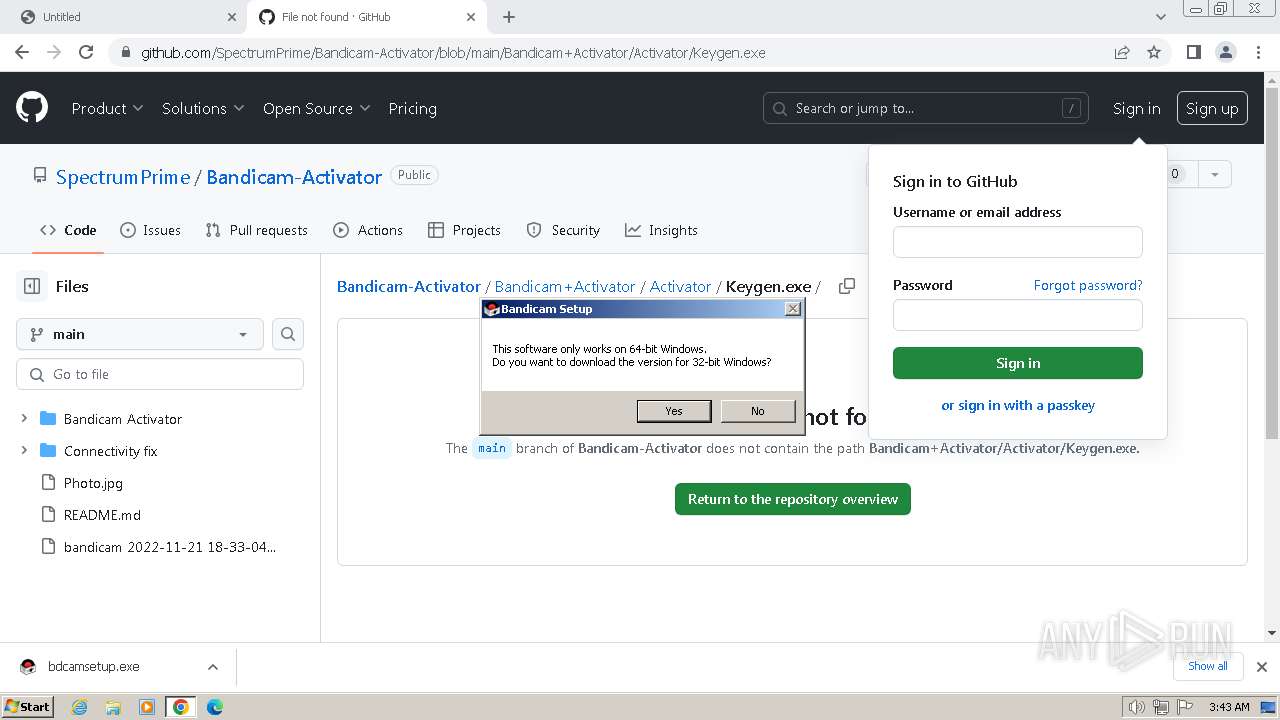Open the tab search chevron in Chrome
1280x720 pixels.
pyautogui.click(x=1160, y=17)
